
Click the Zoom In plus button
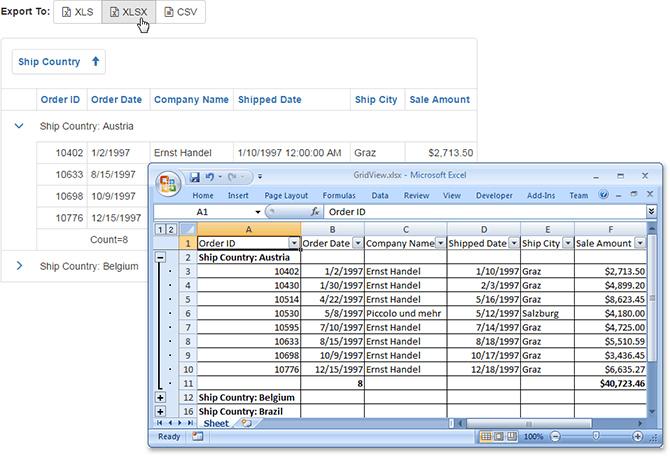(x=637, y=436)
